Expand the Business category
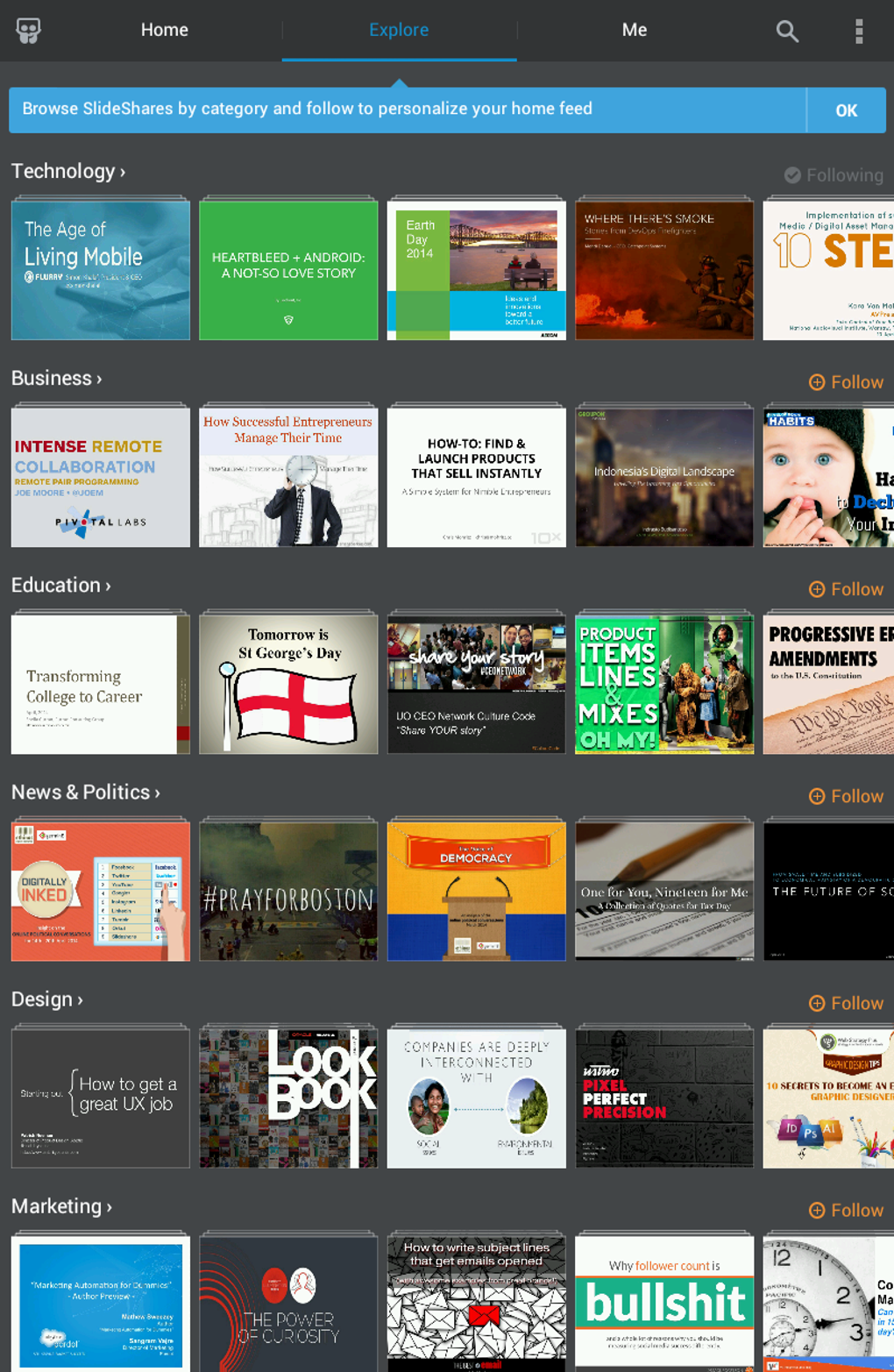This screenshot has width=894, height=1372. [x=57, y=378]
